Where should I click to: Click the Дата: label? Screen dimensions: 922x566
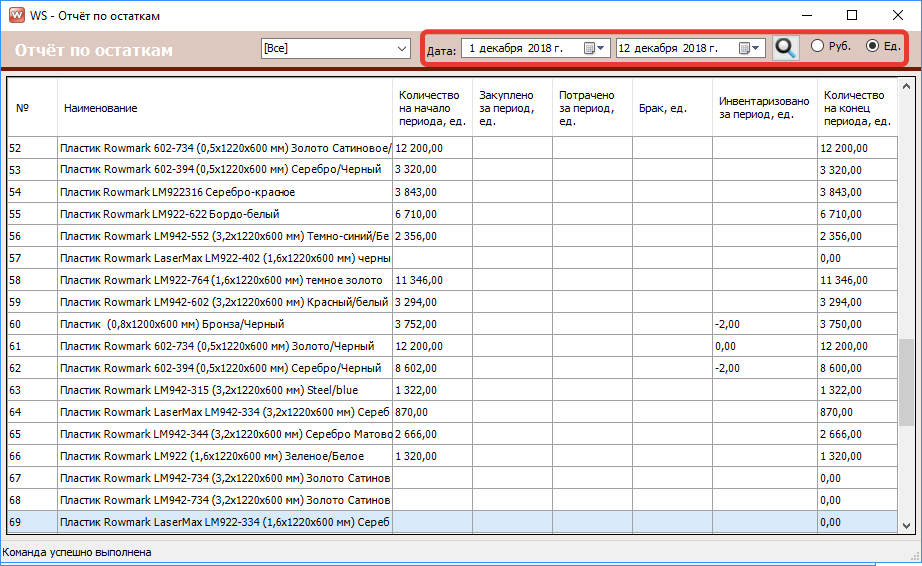click(441, 51)
